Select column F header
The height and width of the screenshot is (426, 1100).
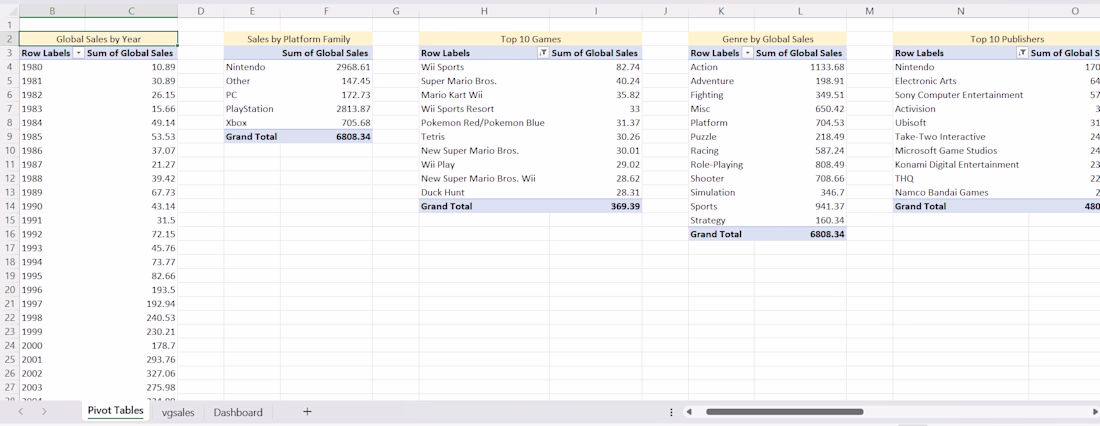click(326, 11)
